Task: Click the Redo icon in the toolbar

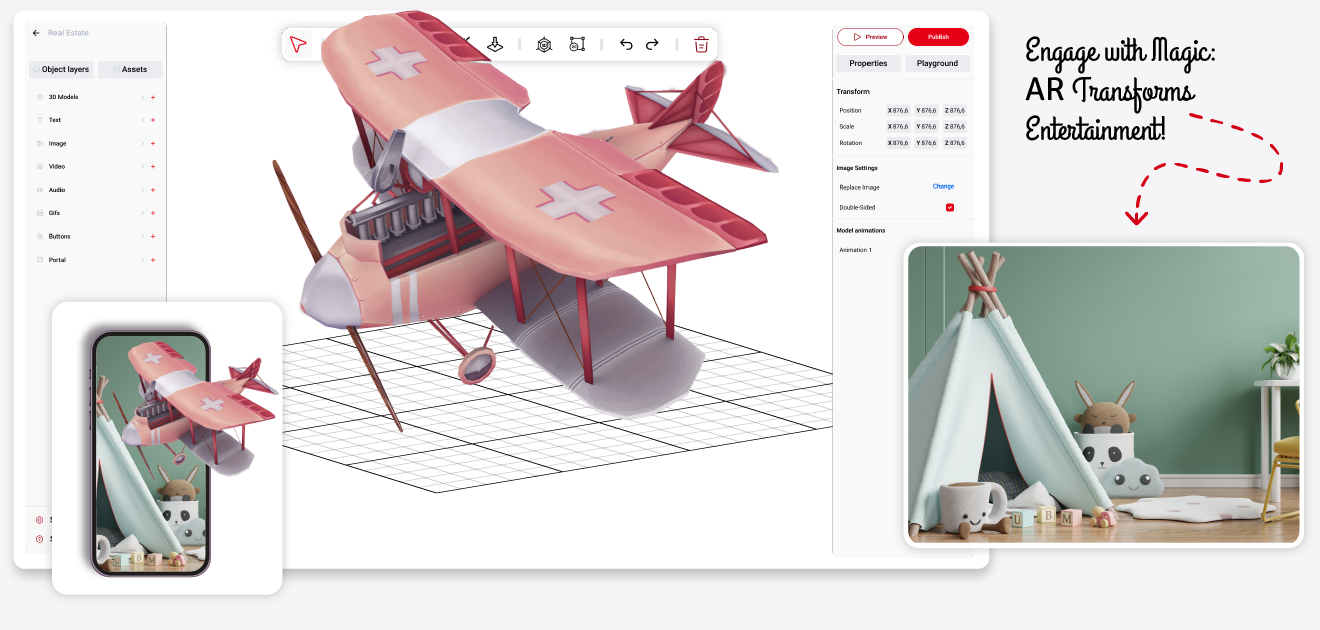Action: click(x=651, y=44)
